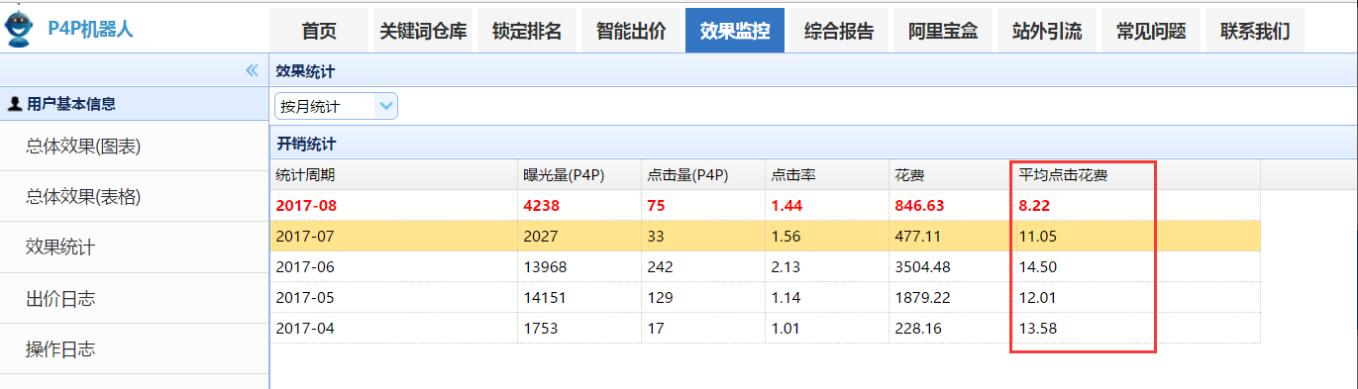Switch to the 锁定排名 tab
This screenshot has height=389, width=1358.
tap(527, 31)
